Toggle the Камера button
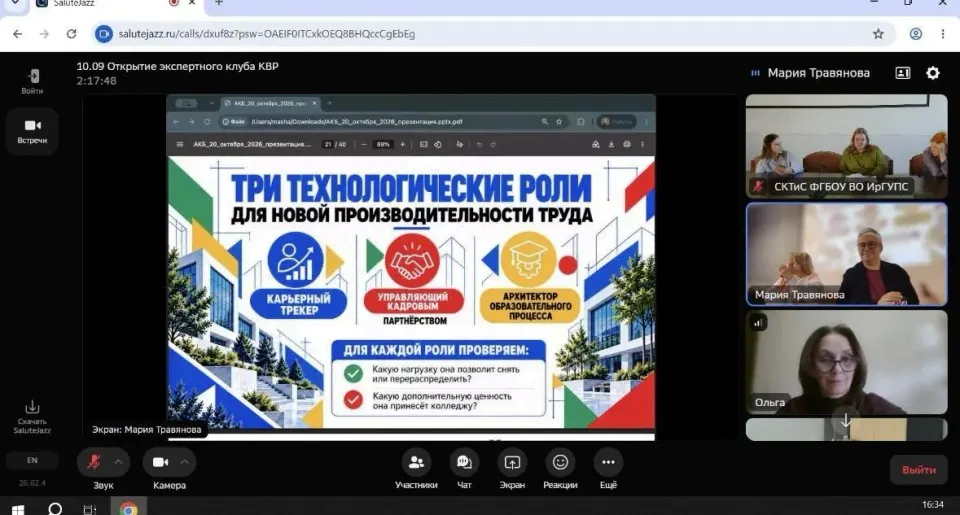The image size is (960, 515). click(x=160, y=462)
